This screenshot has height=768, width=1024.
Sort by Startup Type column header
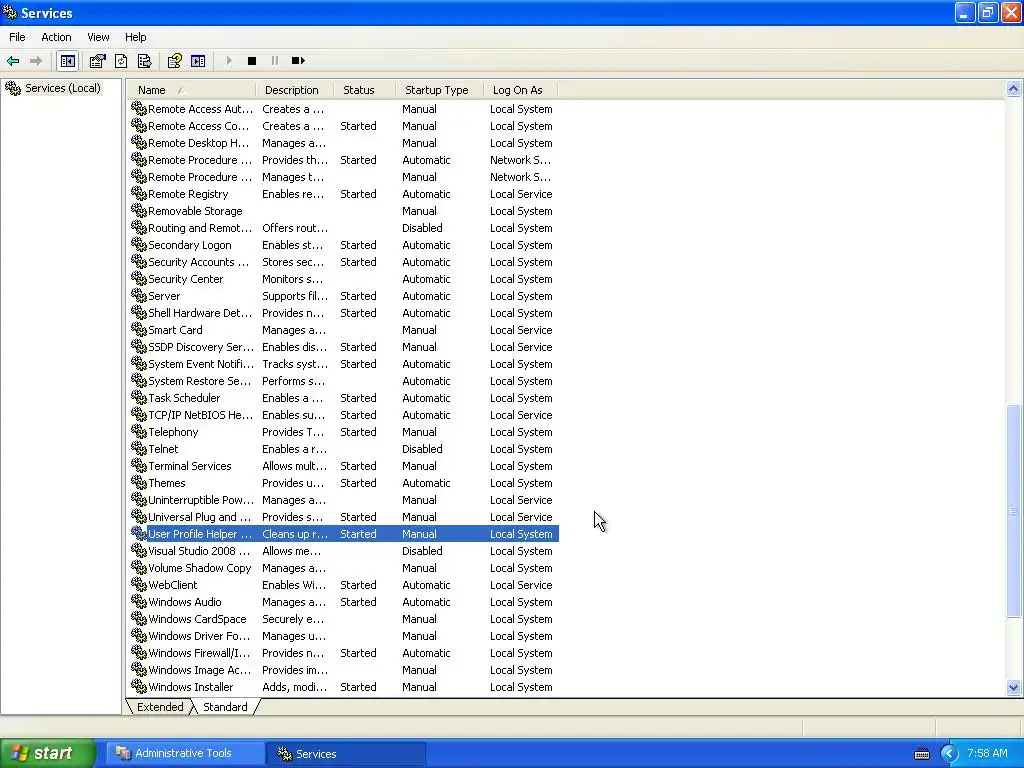point(440,90)
